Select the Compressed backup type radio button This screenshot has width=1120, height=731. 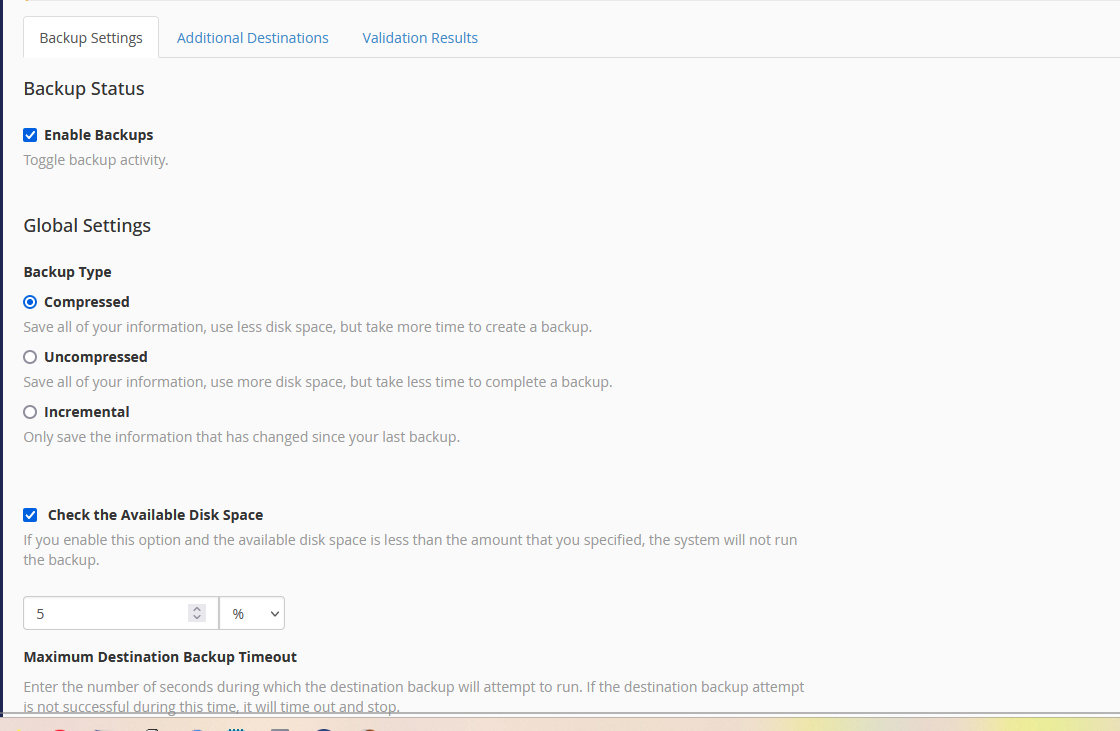tap(30, 302)
